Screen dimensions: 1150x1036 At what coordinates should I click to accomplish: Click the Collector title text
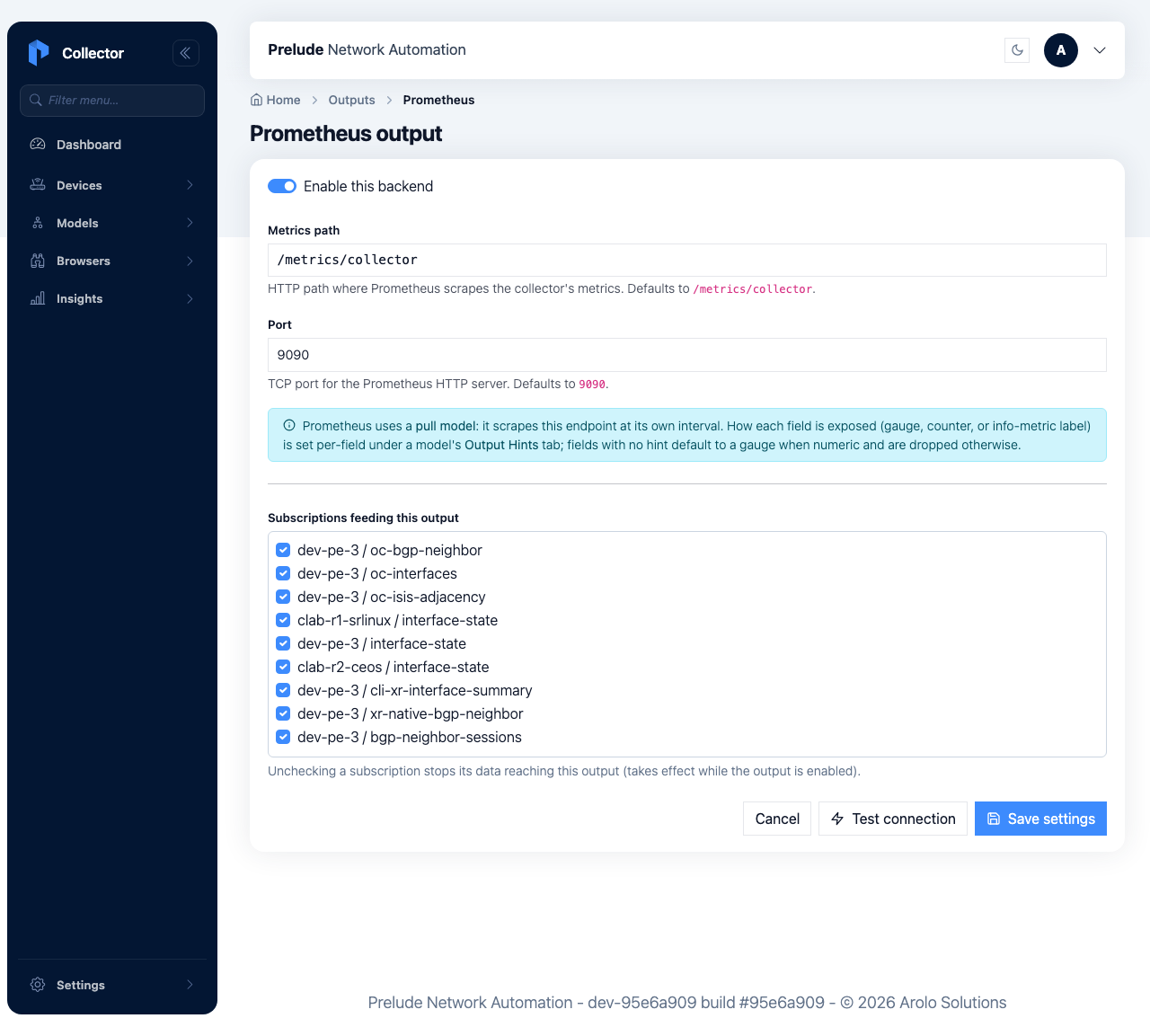(x=93, y=53)
